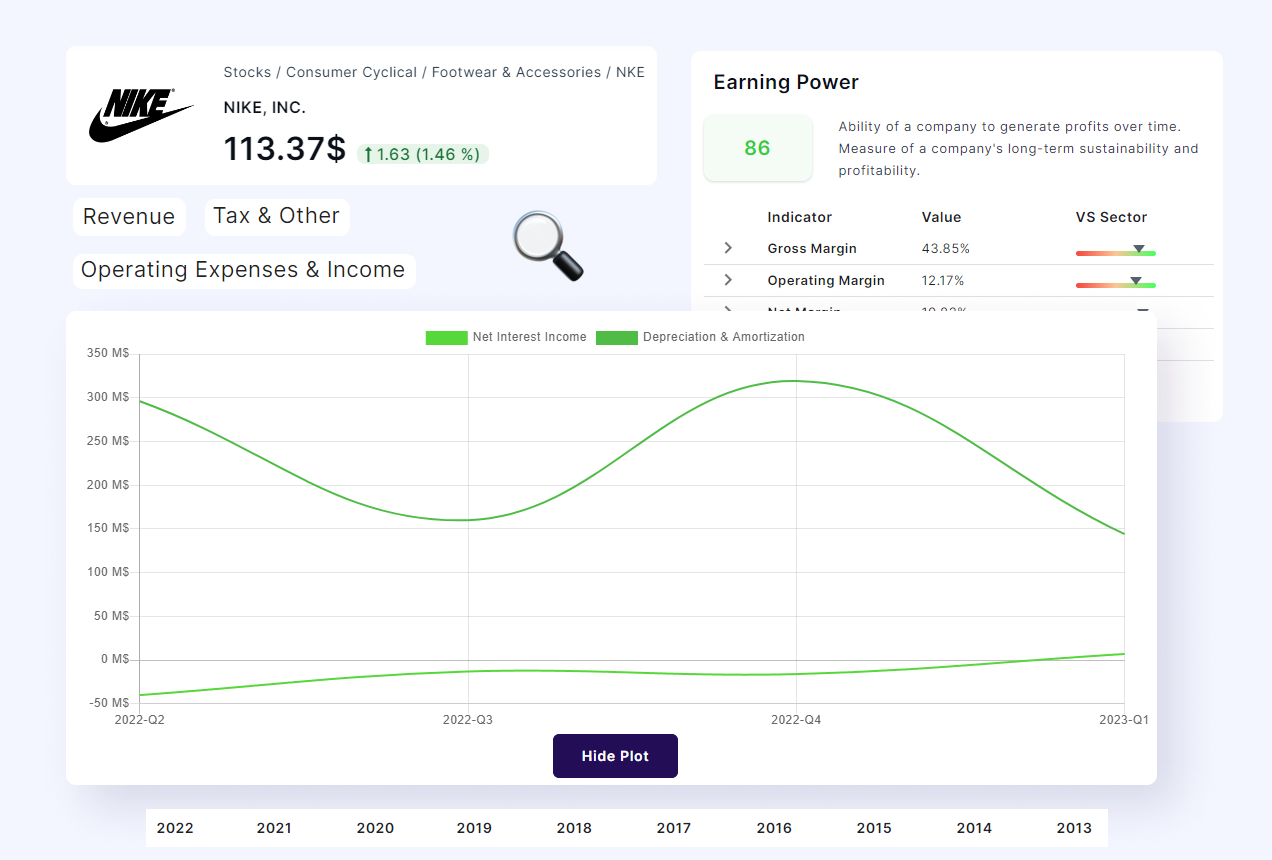The image size is (1272, 860).
Task: Expand the Operating Margin indicator row
Action: tap(728, 280)
